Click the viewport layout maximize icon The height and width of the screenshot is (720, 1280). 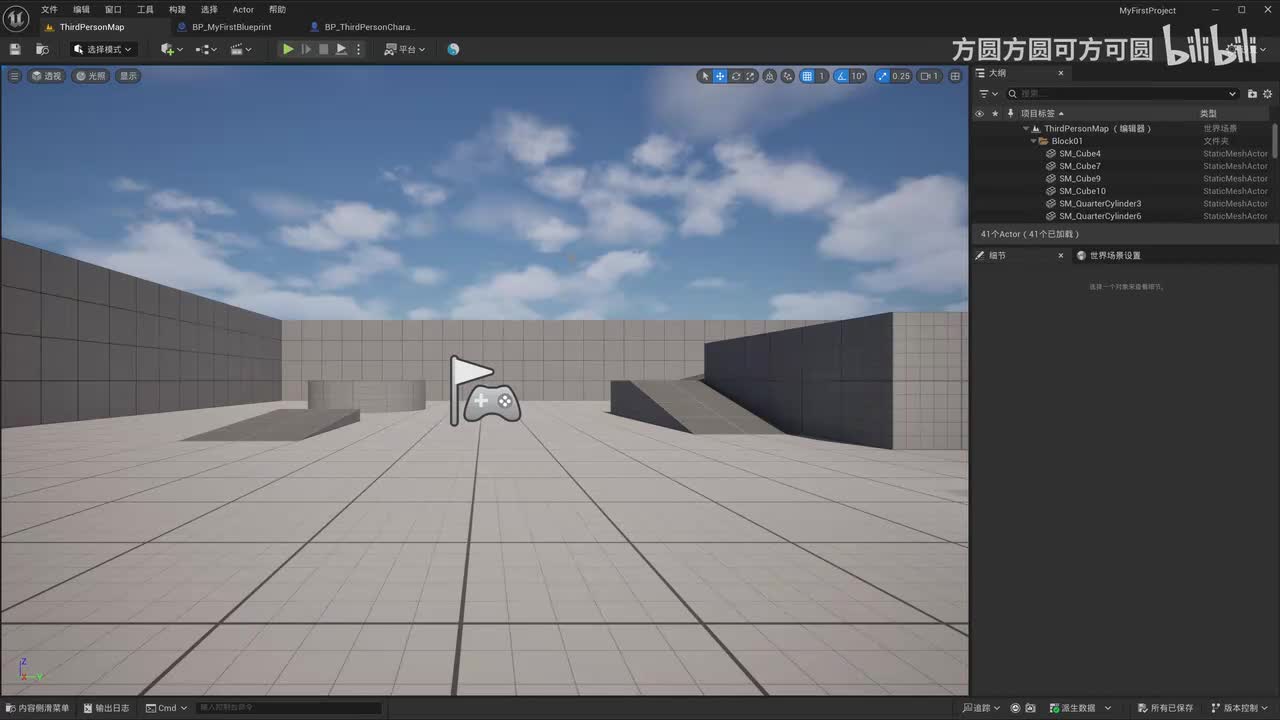coord(955,76)
